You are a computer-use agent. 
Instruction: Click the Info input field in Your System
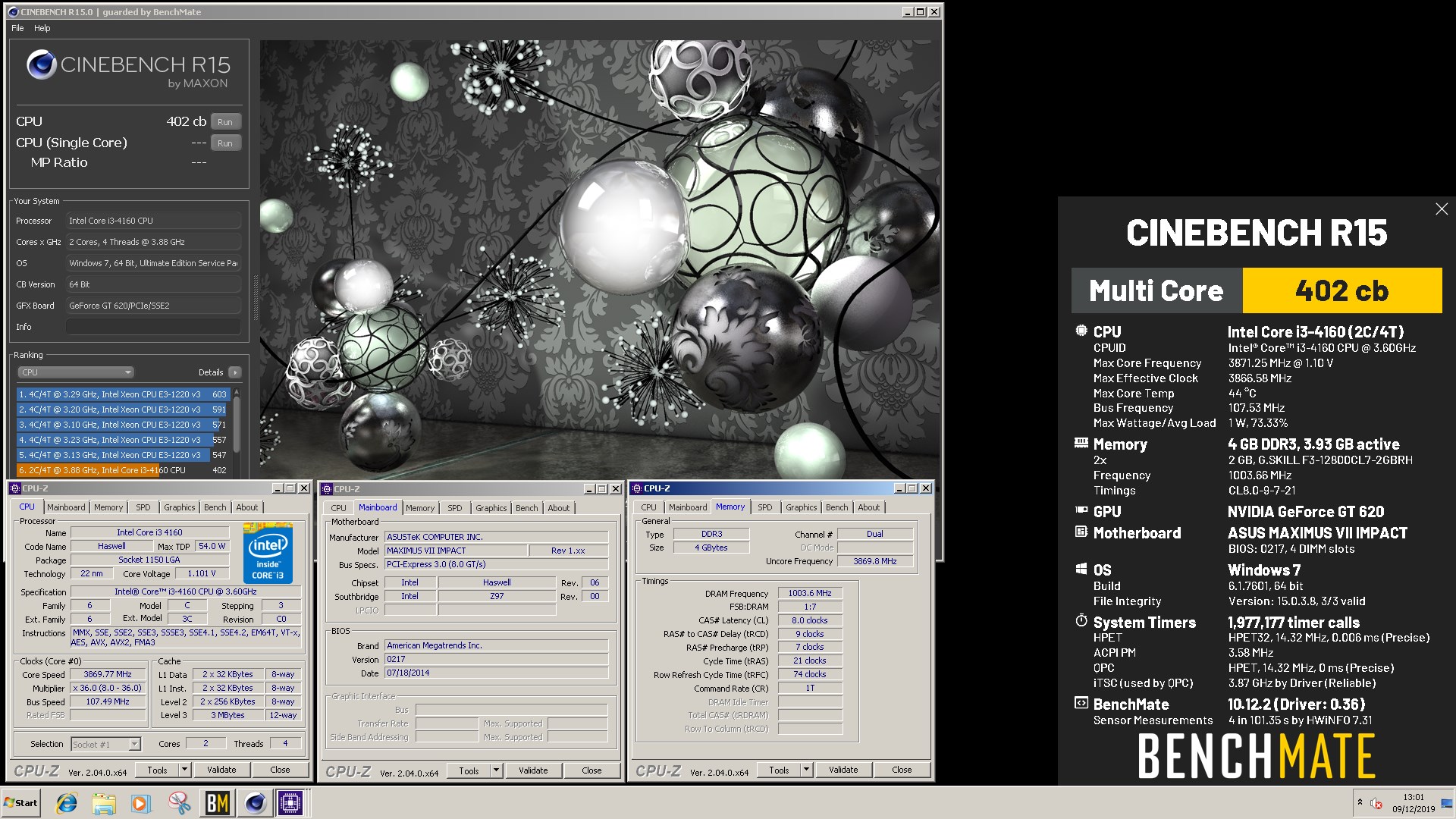tap(153, 327)
